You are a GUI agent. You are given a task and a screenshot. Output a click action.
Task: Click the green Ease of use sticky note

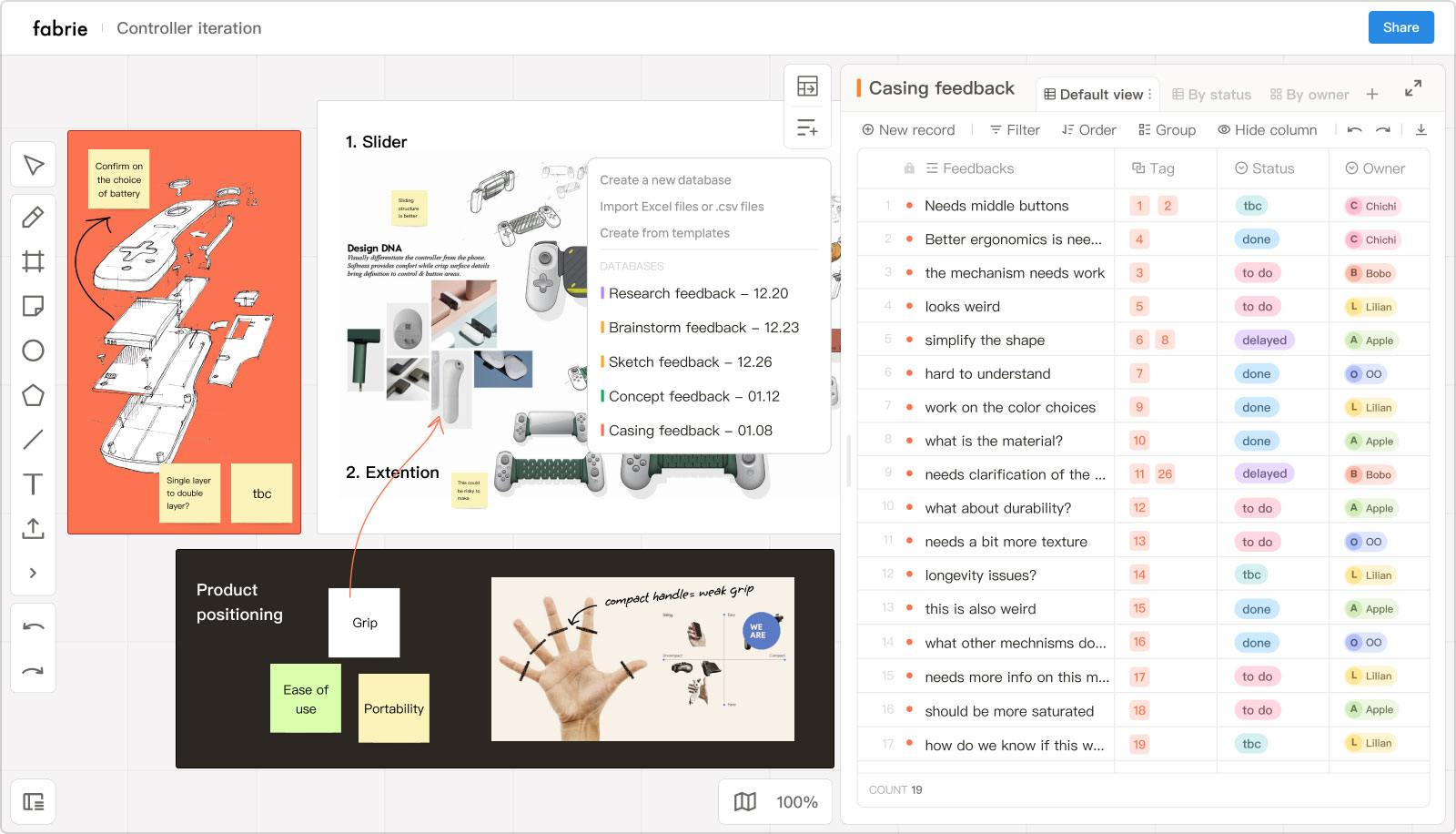(306, 698)
